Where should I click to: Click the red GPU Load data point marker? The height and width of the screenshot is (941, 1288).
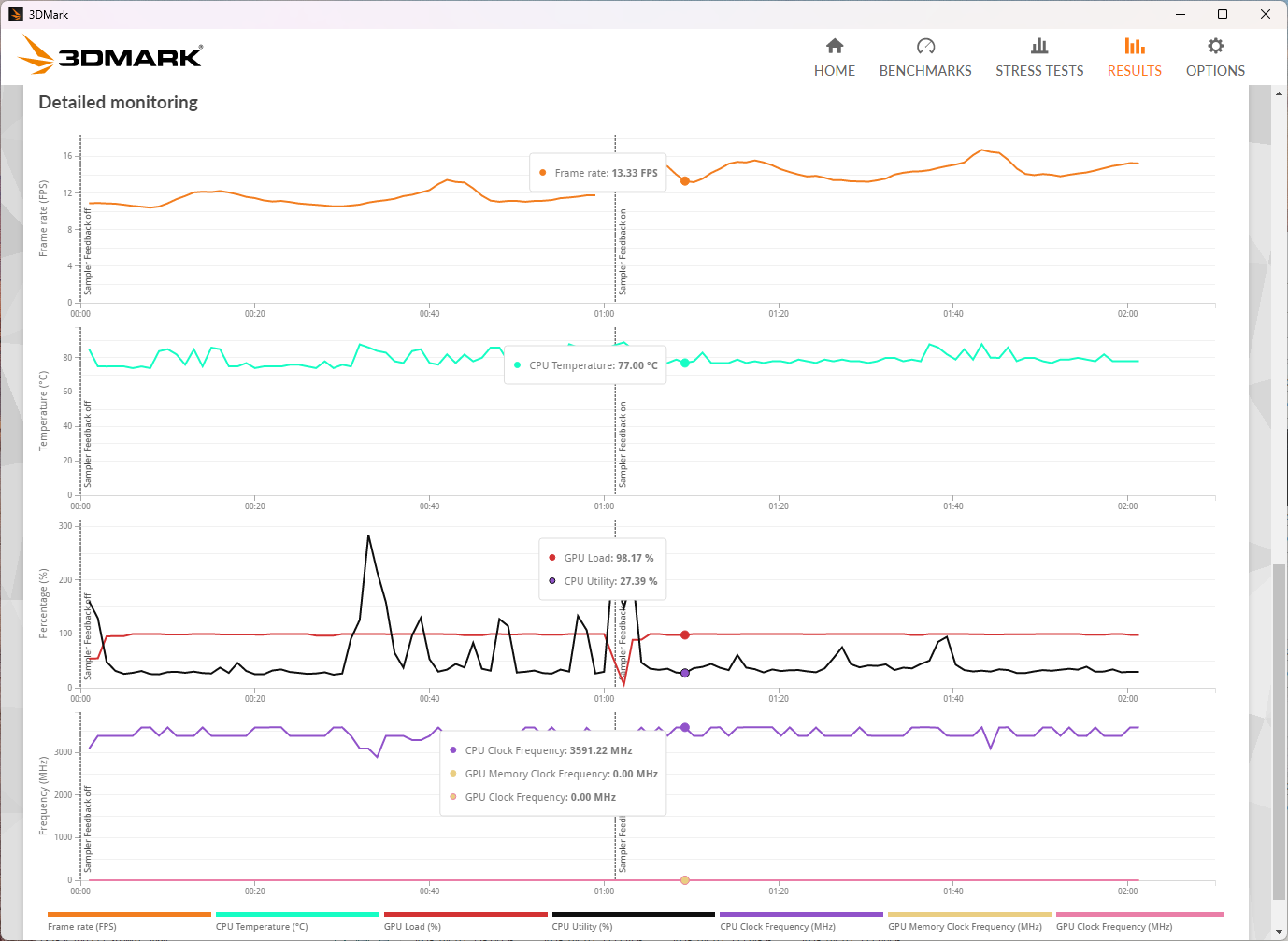(685, 634)
